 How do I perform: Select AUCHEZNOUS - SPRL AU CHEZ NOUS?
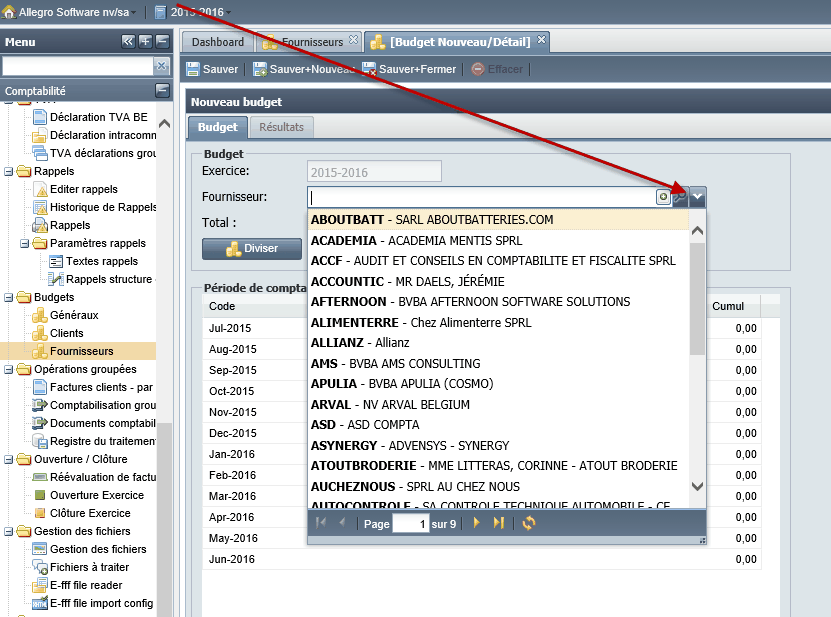[498, 486]
